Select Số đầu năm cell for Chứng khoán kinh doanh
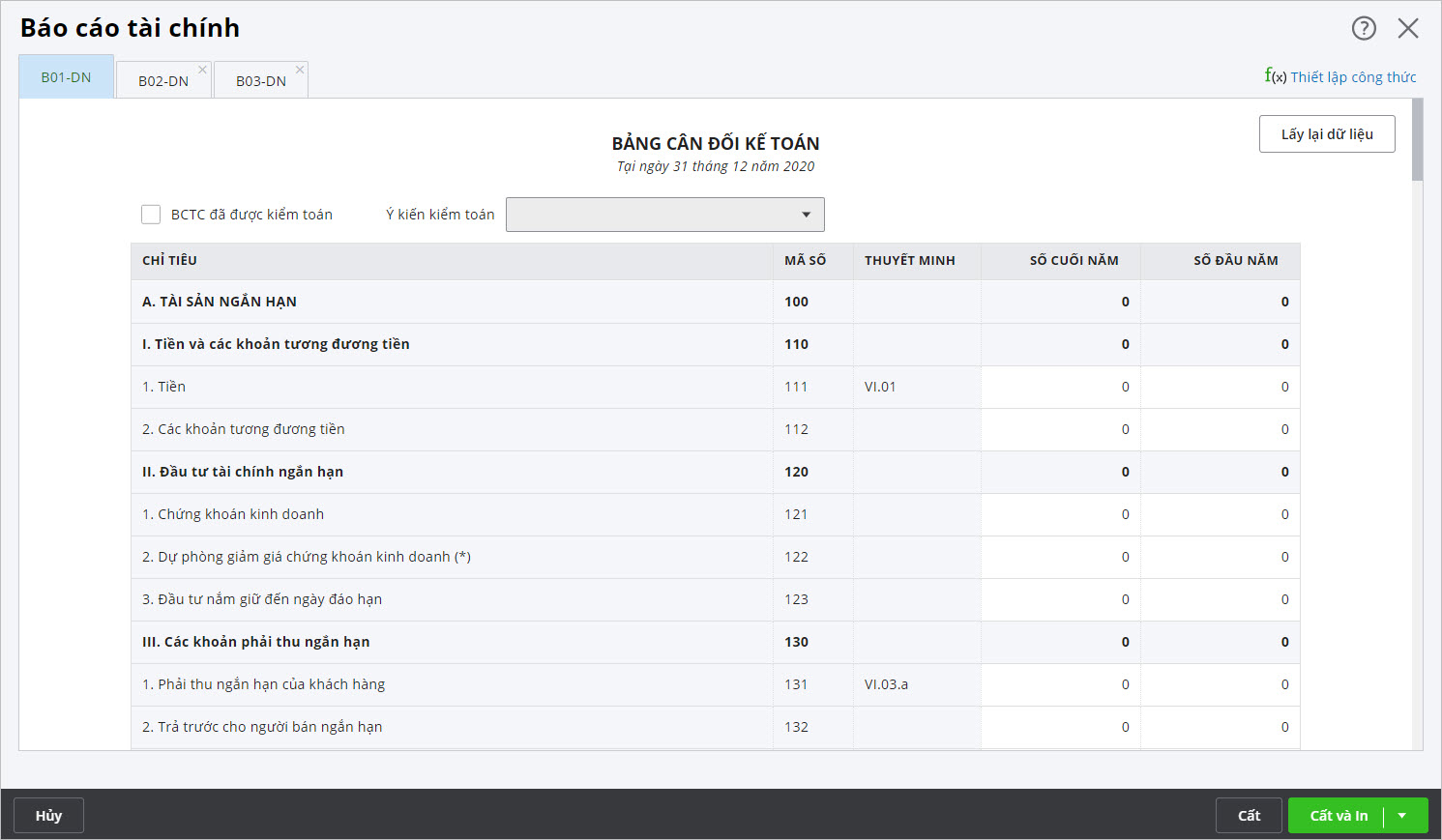 [x=1221, y=514]
